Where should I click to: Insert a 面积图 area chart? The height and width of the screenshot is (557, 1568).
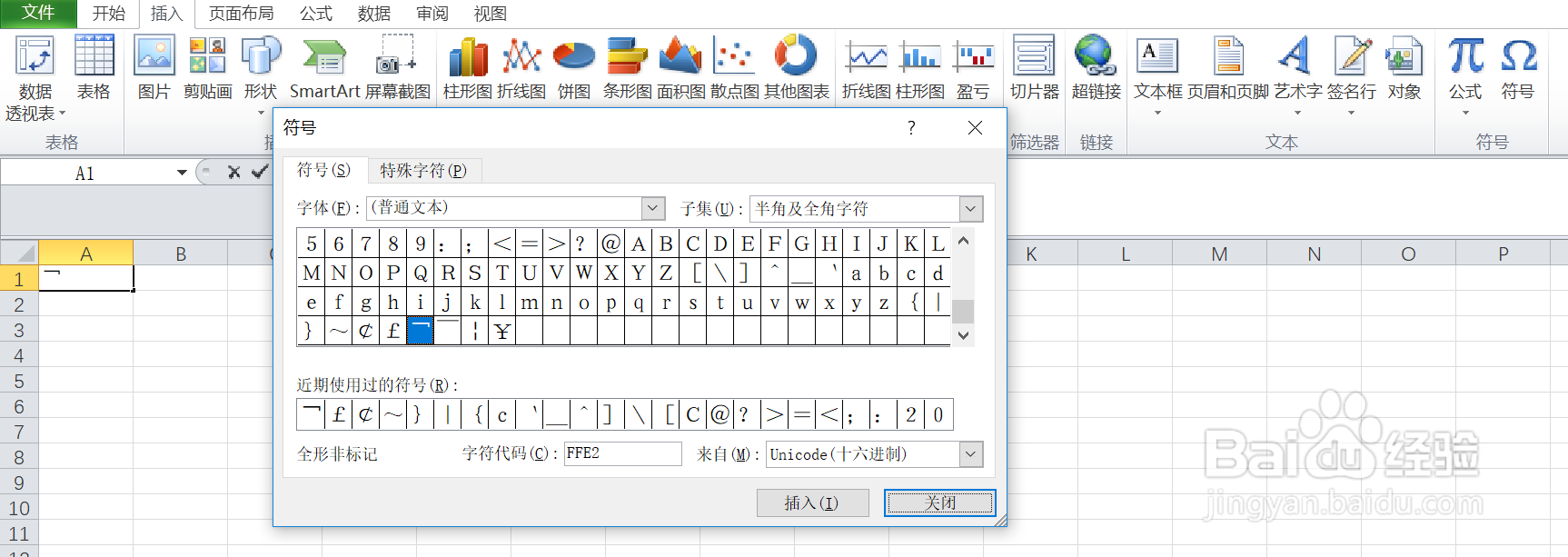[x=680, y=56]
